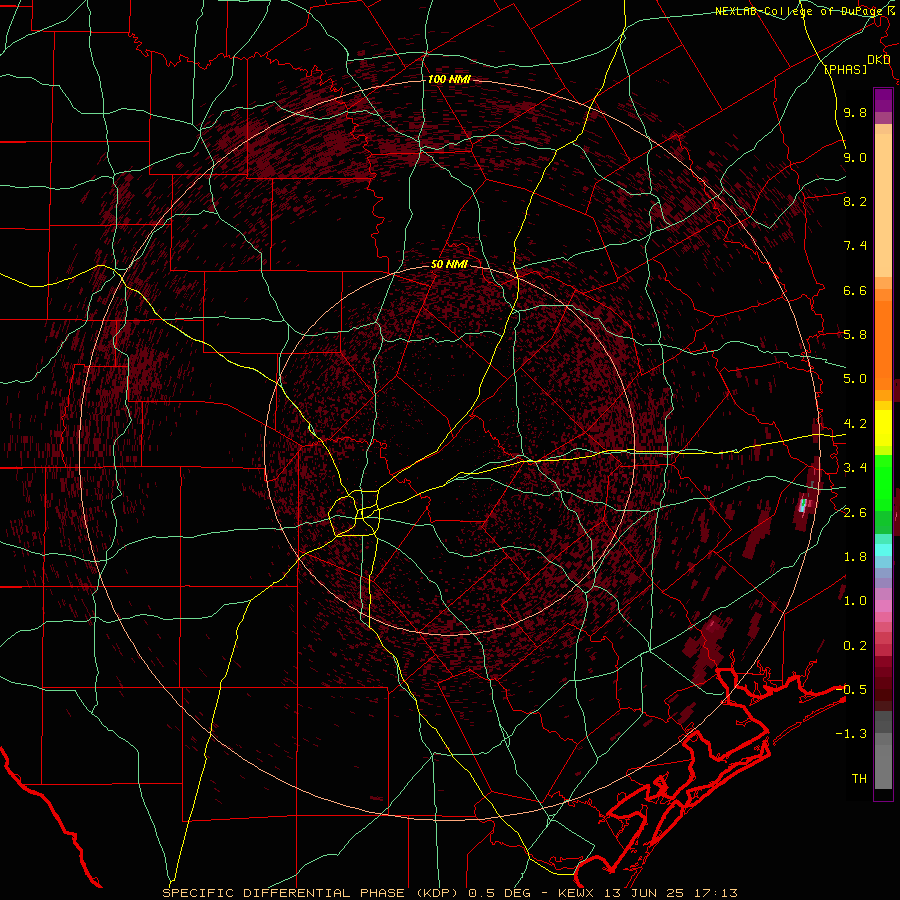
Task: Pick the purple band atop the color bar
Action: [x=883, y=100]
